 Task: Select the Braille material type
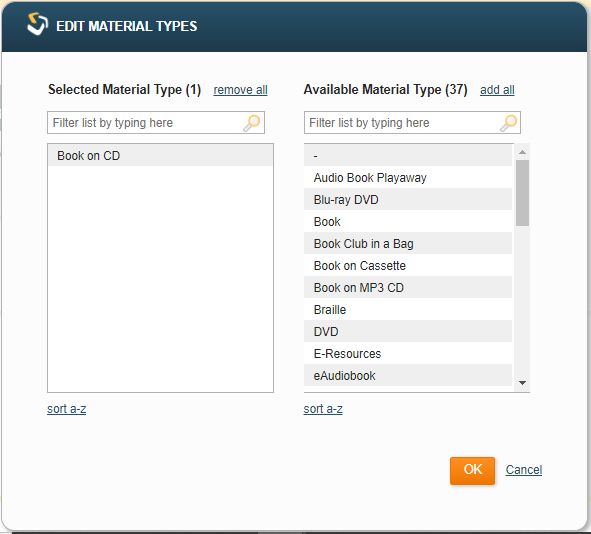click(408, 309)
